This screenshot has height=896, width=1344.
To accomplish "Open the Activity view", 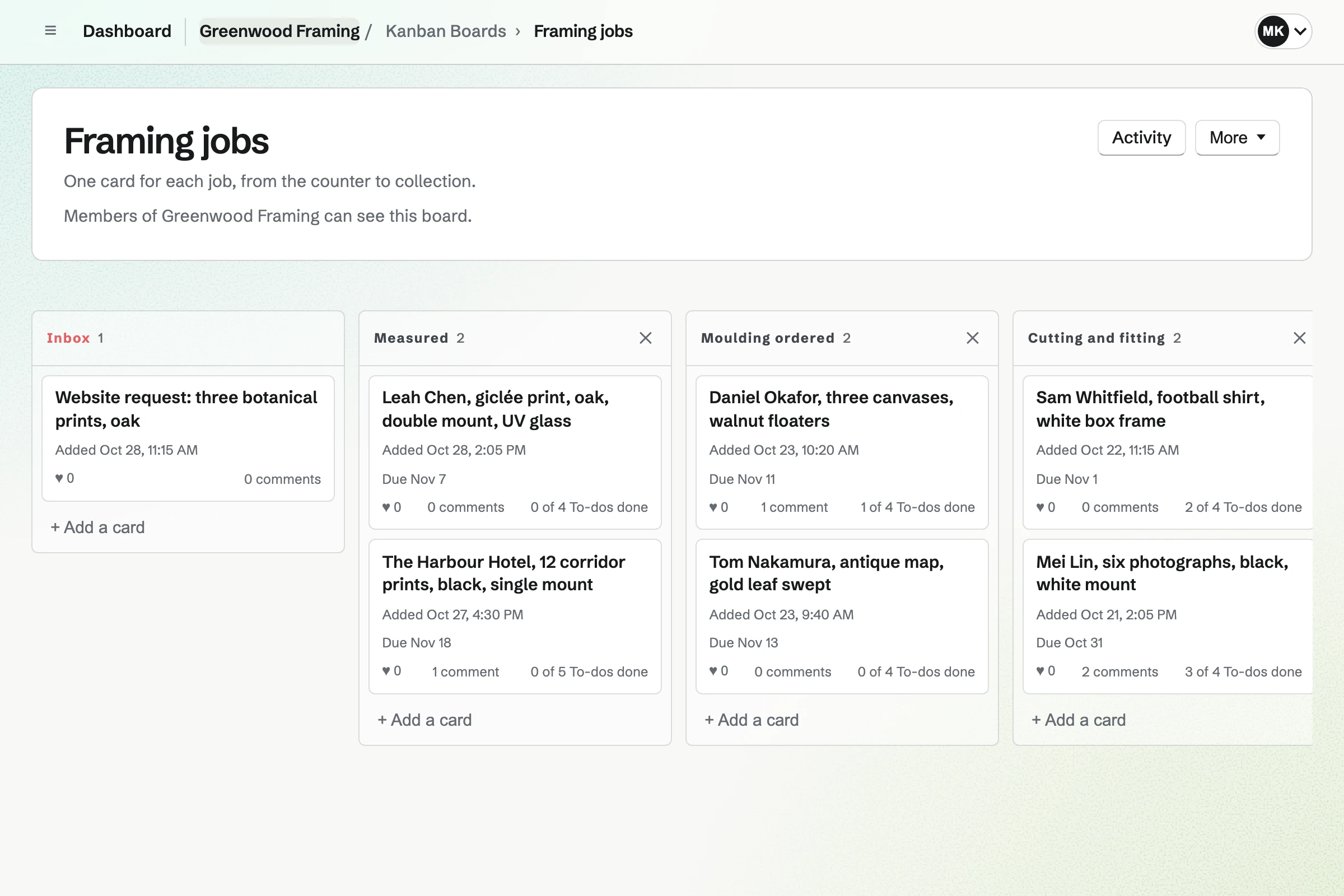I will point(1141,138).
